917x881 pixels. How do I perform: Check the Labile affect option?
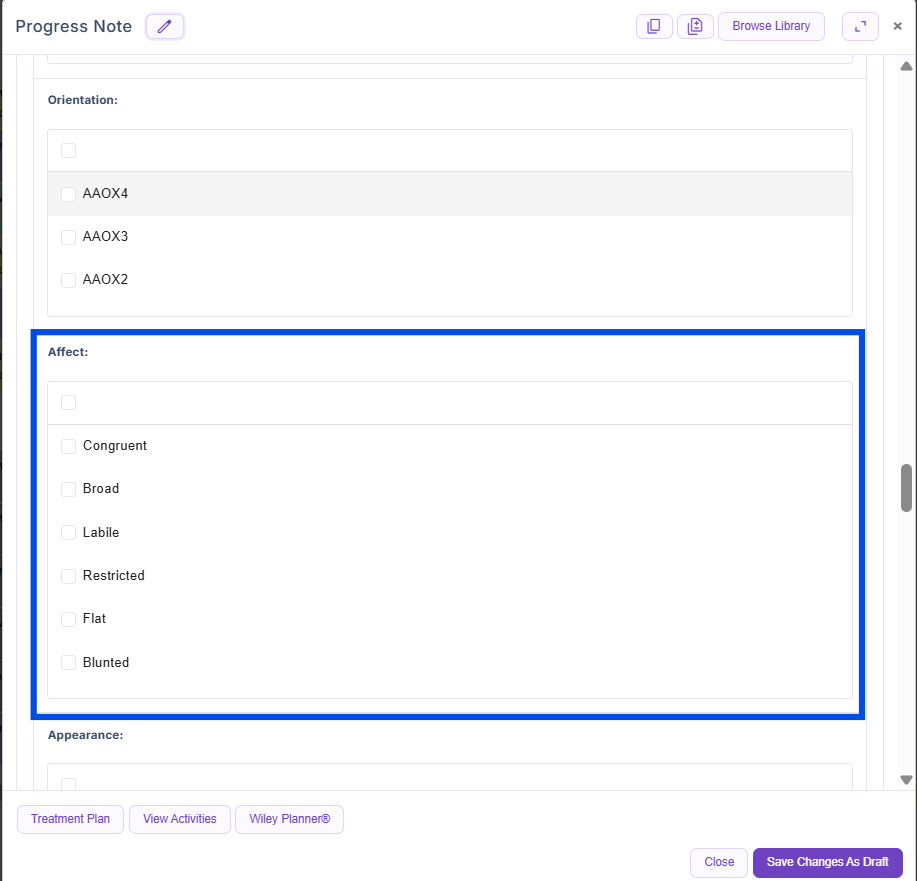(69, 533)
